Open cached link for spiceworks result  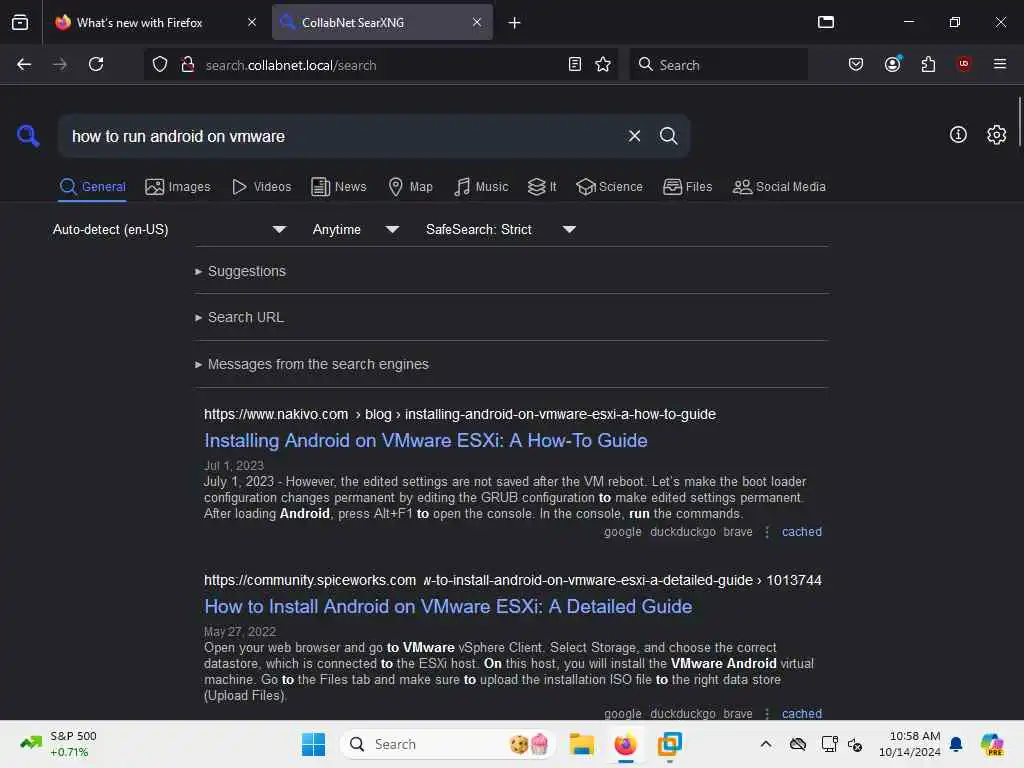pyautogui.click(x=802, y=713)
